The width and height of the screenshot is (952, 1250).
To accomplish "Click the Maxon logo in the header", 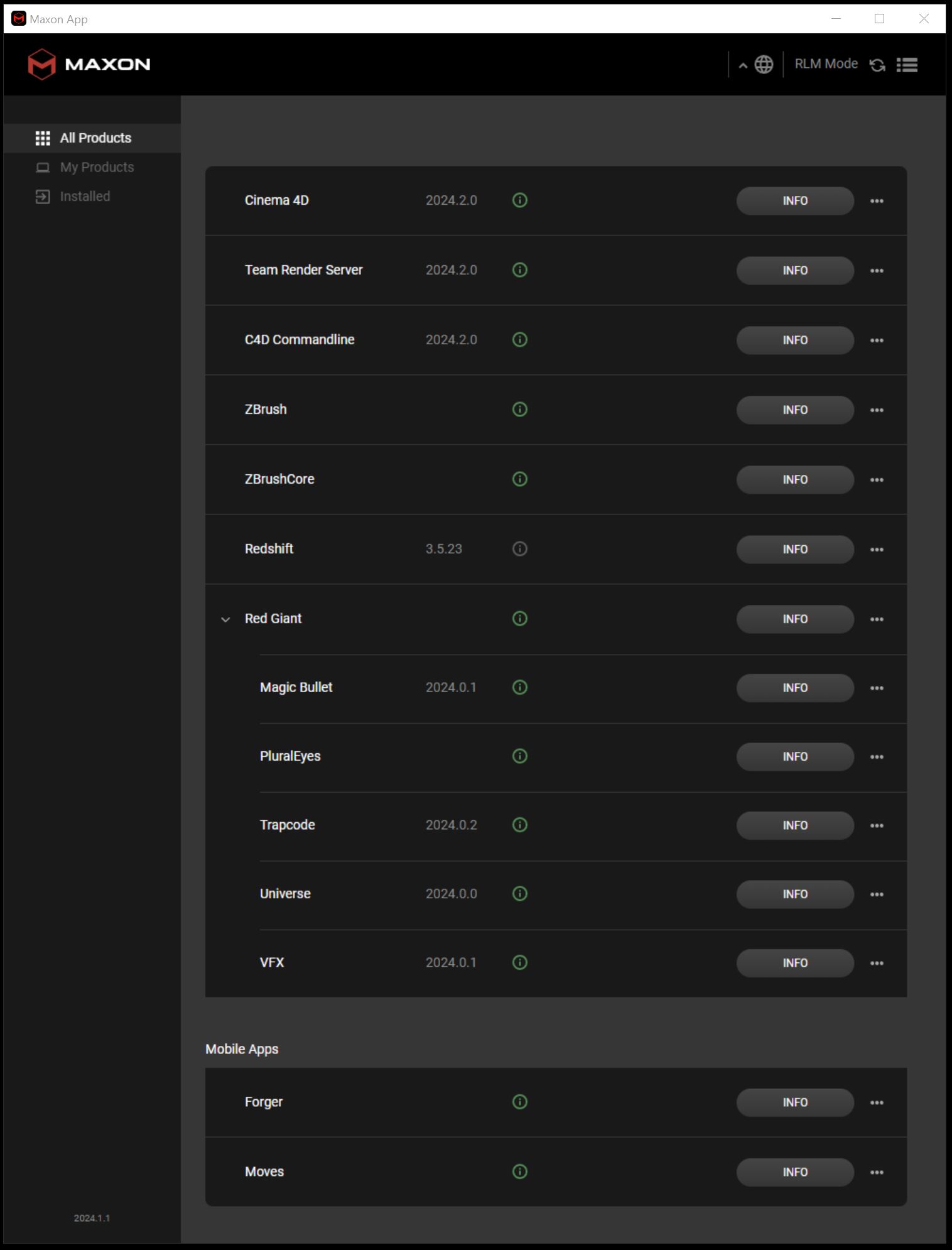I will pyautogui.click(x=89, y=64).
